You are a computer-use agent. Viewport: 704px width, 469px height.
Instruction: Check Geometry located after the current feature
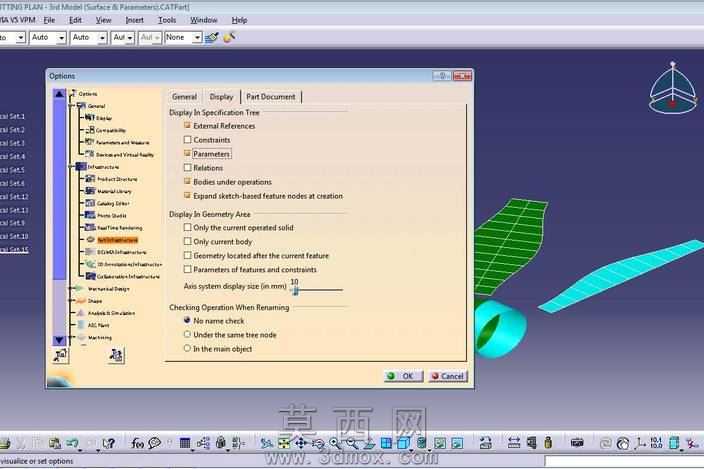click(x=188, y=255)
